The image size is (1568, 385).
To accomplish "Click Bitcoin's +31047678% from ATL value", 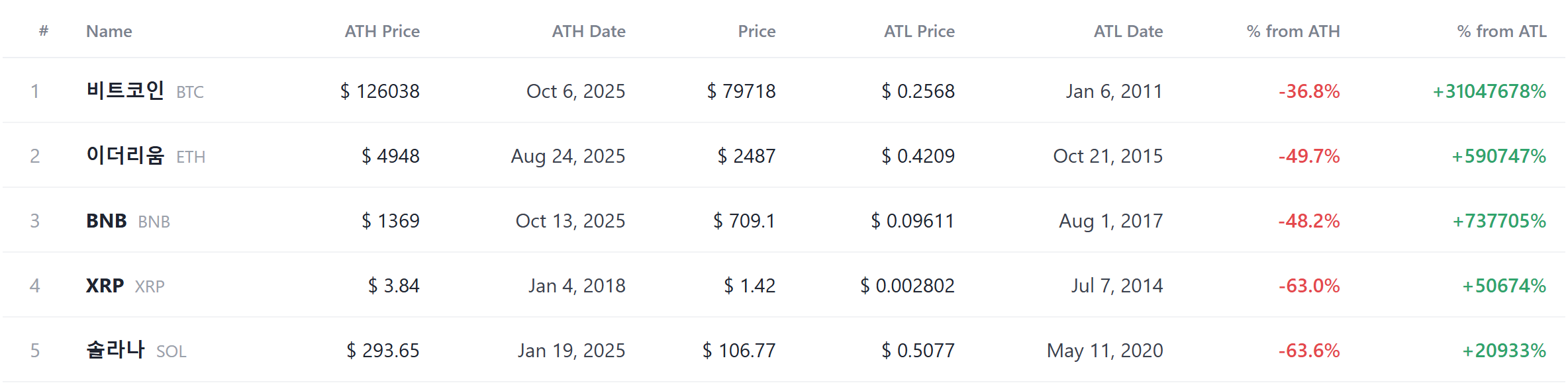I will (1489, 91).
